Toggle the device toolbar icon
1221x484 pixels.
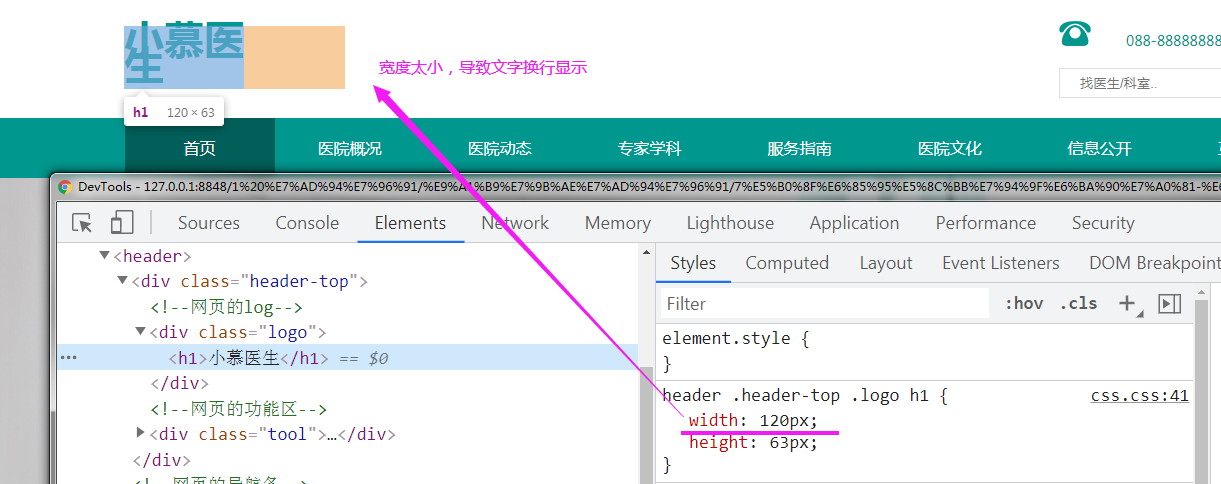click(x=122, y=223)
